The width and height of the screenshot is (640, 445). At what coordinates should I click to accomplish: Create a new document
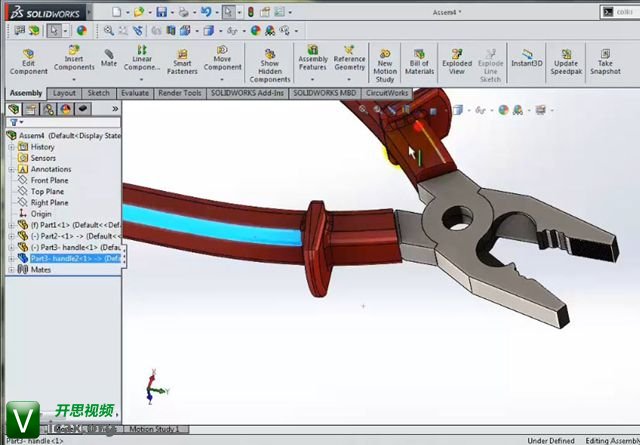pos(117,12)
